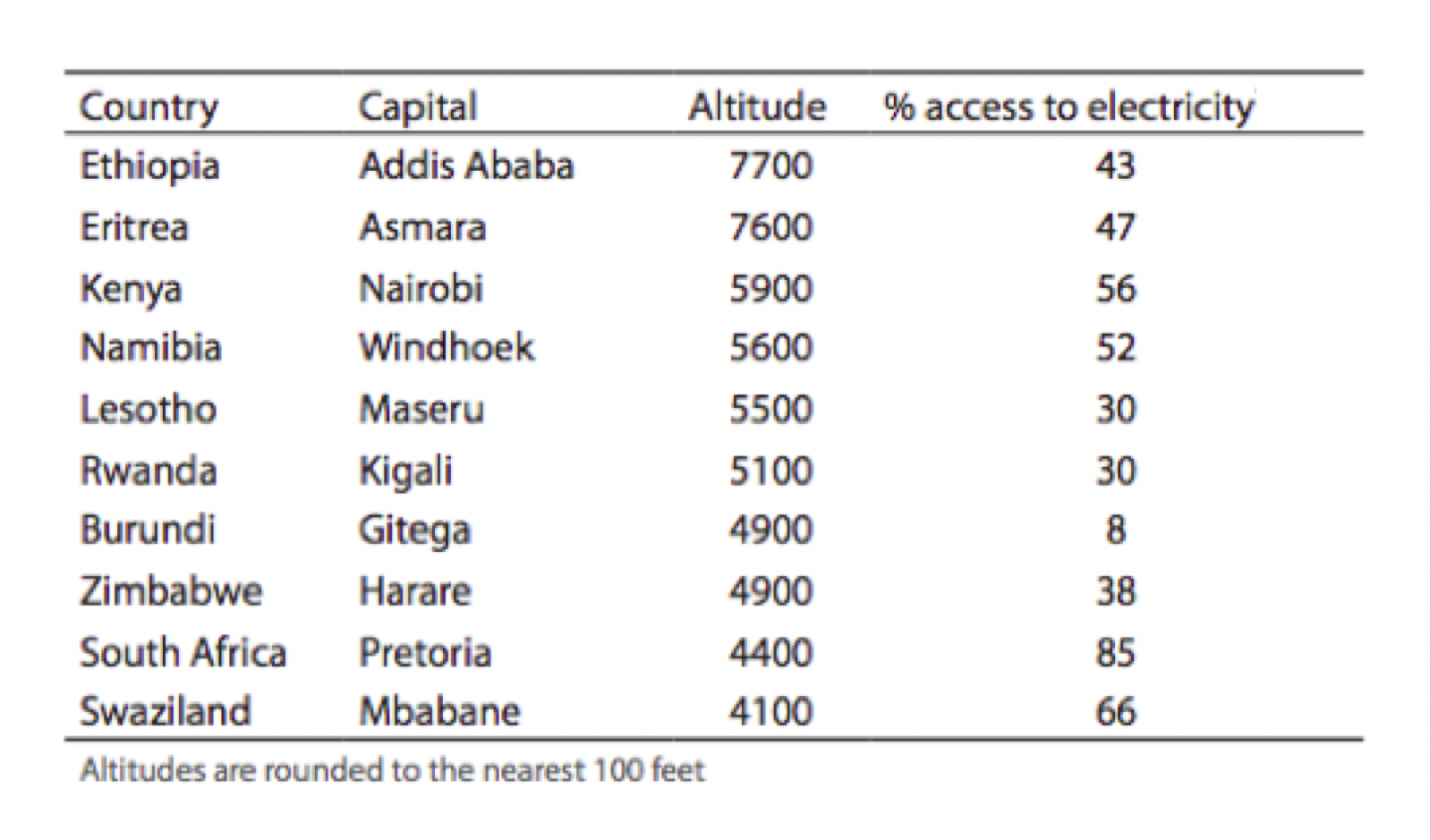The width and height of the screenshot is (1430, 840).
Task: Click the Mbabane altitude value 4100
Action: coord(771,712)
